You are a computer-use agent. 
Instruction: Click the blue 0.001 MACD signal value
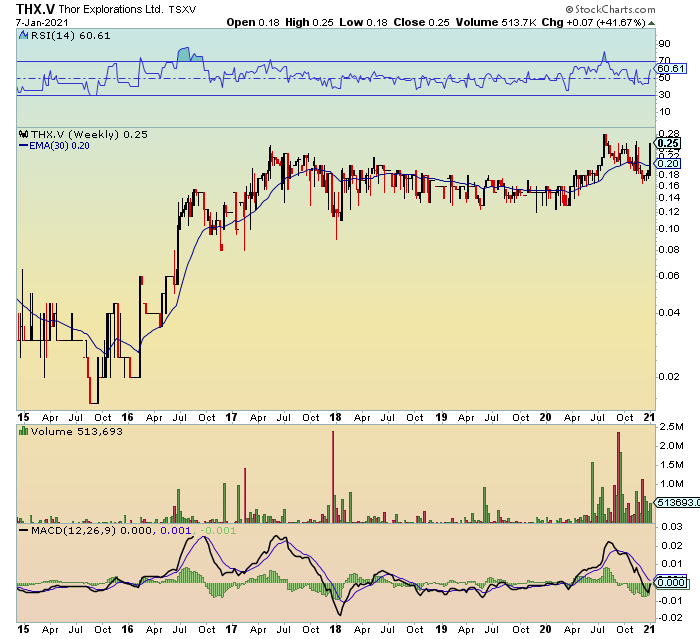(175, 530)
